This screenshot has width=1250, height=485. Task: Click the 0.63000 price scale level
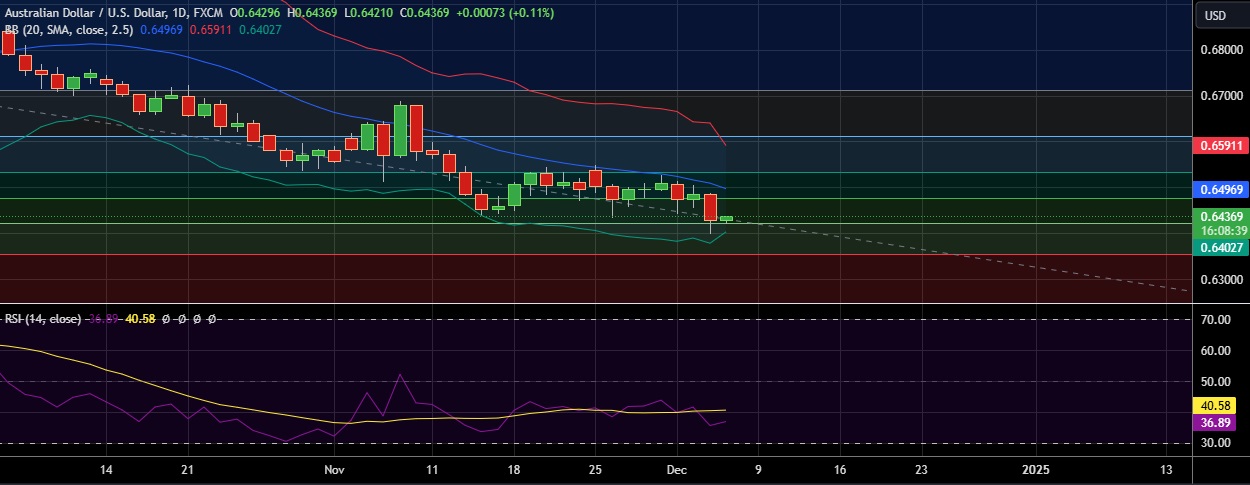coord(1222,281)
